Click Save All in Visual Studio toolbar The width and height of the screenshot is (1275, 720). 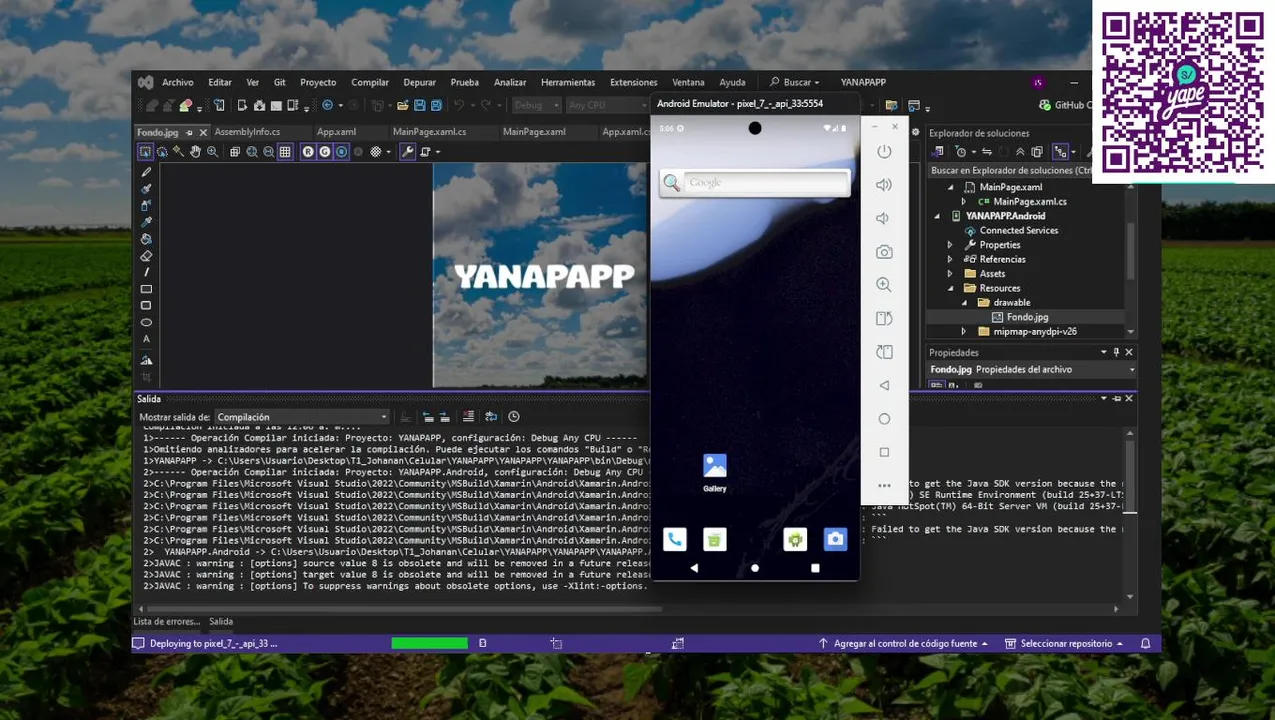click(437, 105)
